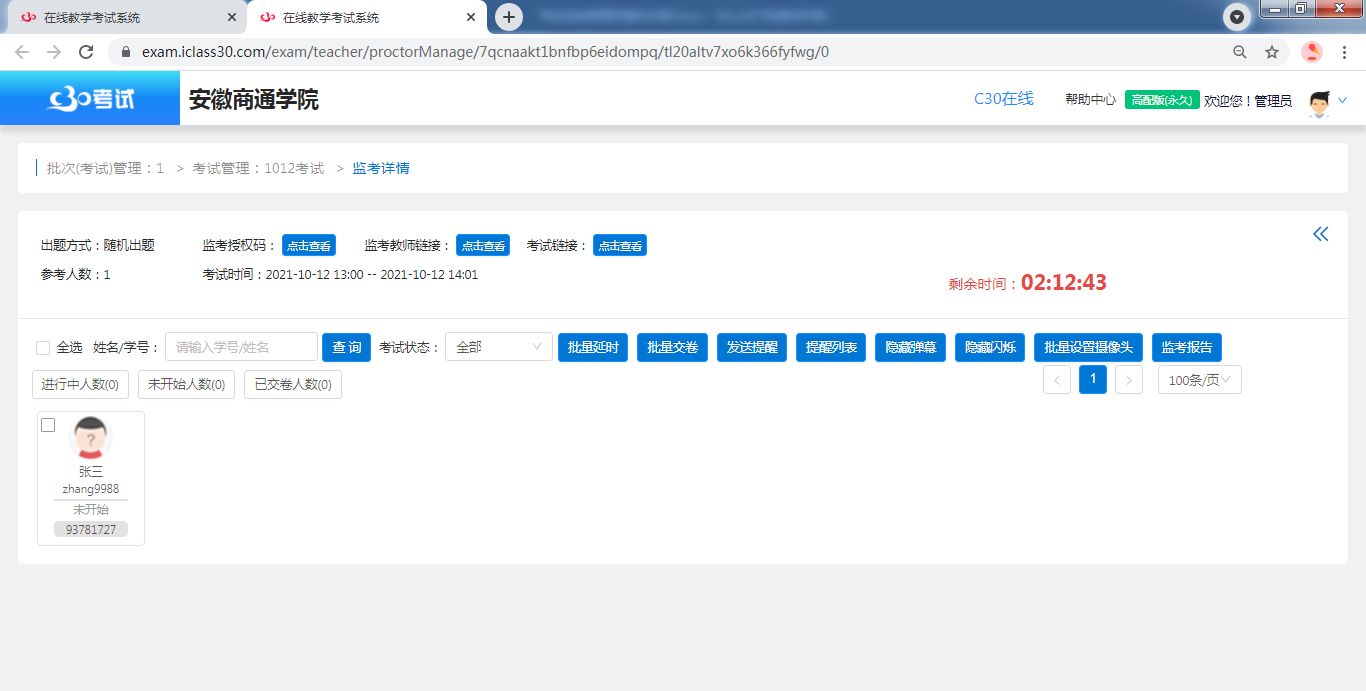Open the 考试状态 dropdown

point(498,347)
